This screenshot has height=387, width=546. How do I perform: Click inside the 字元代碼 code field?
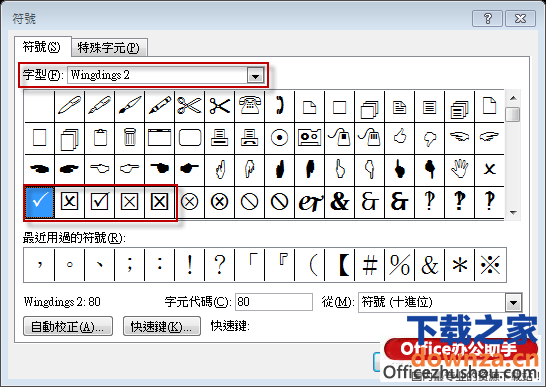tap(274, 302)
